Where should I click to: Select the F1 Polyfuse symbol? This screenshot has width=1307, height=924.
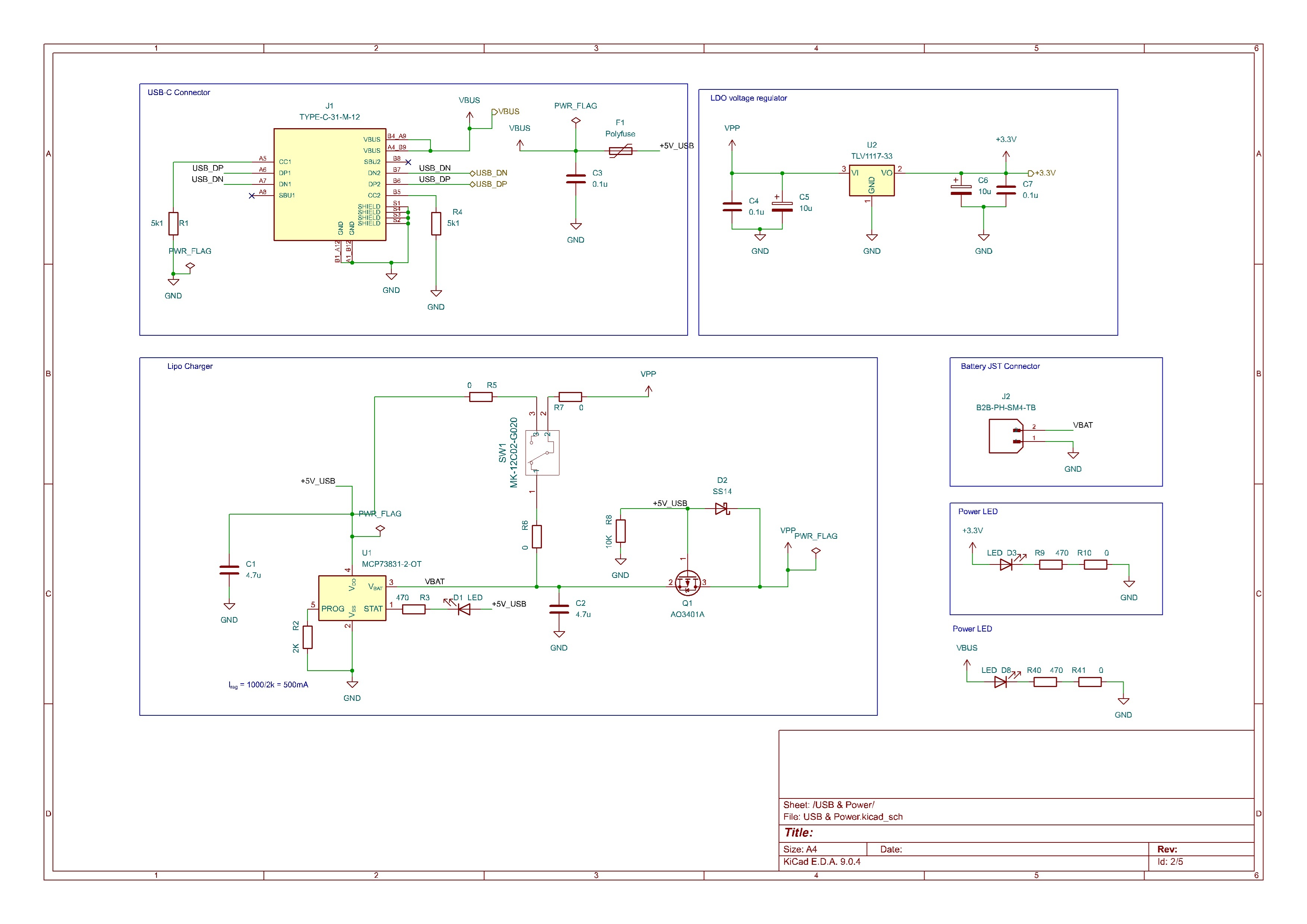pos(621,151)
